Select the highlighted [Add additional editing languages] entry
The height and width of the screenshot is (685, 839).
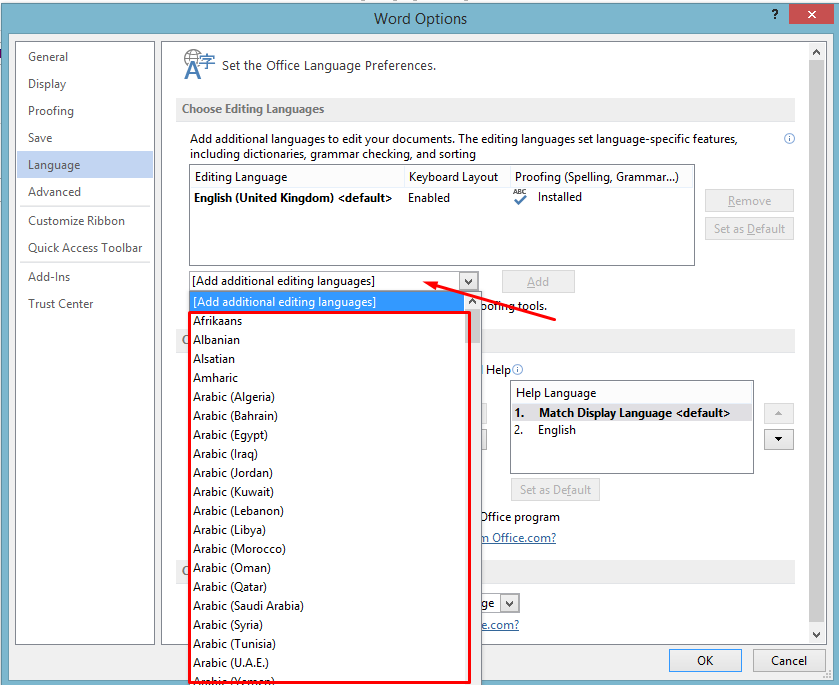(x=327, y=302)
